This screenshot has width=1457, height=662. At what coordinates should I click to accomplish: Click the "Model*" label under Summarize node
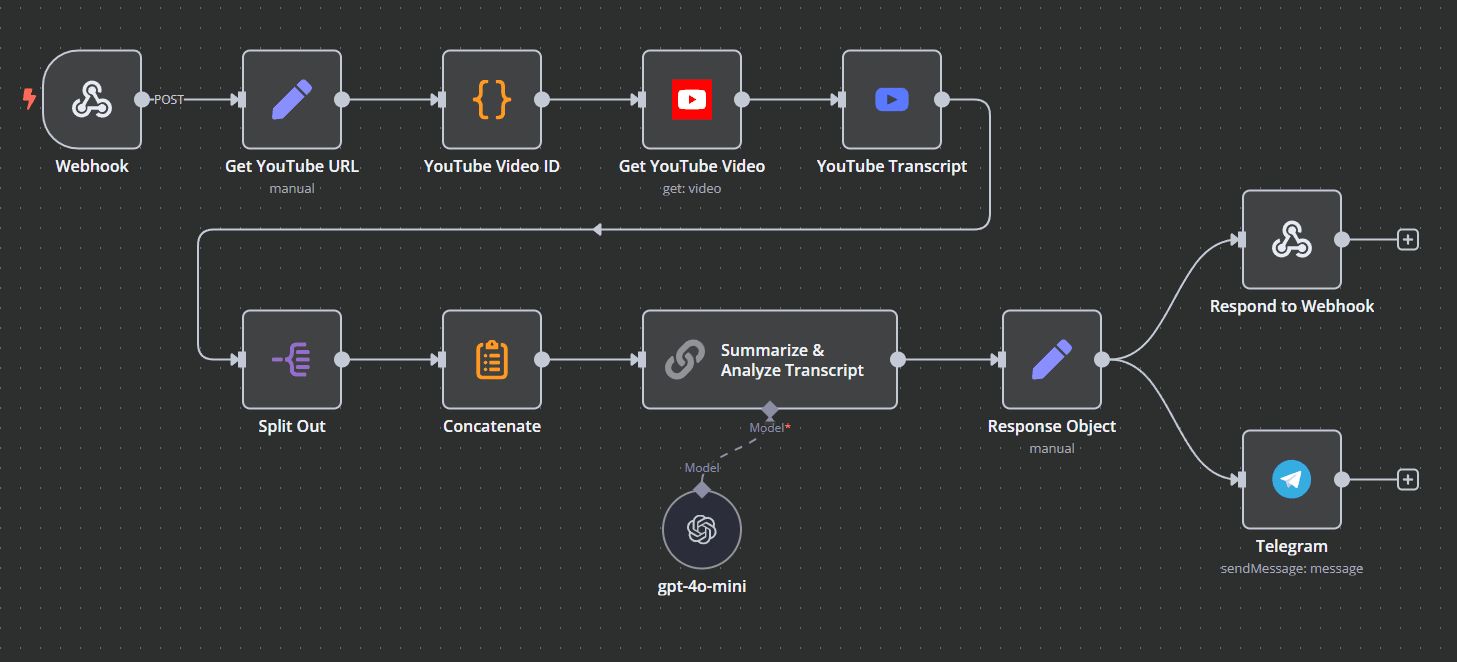coord(770,428)
